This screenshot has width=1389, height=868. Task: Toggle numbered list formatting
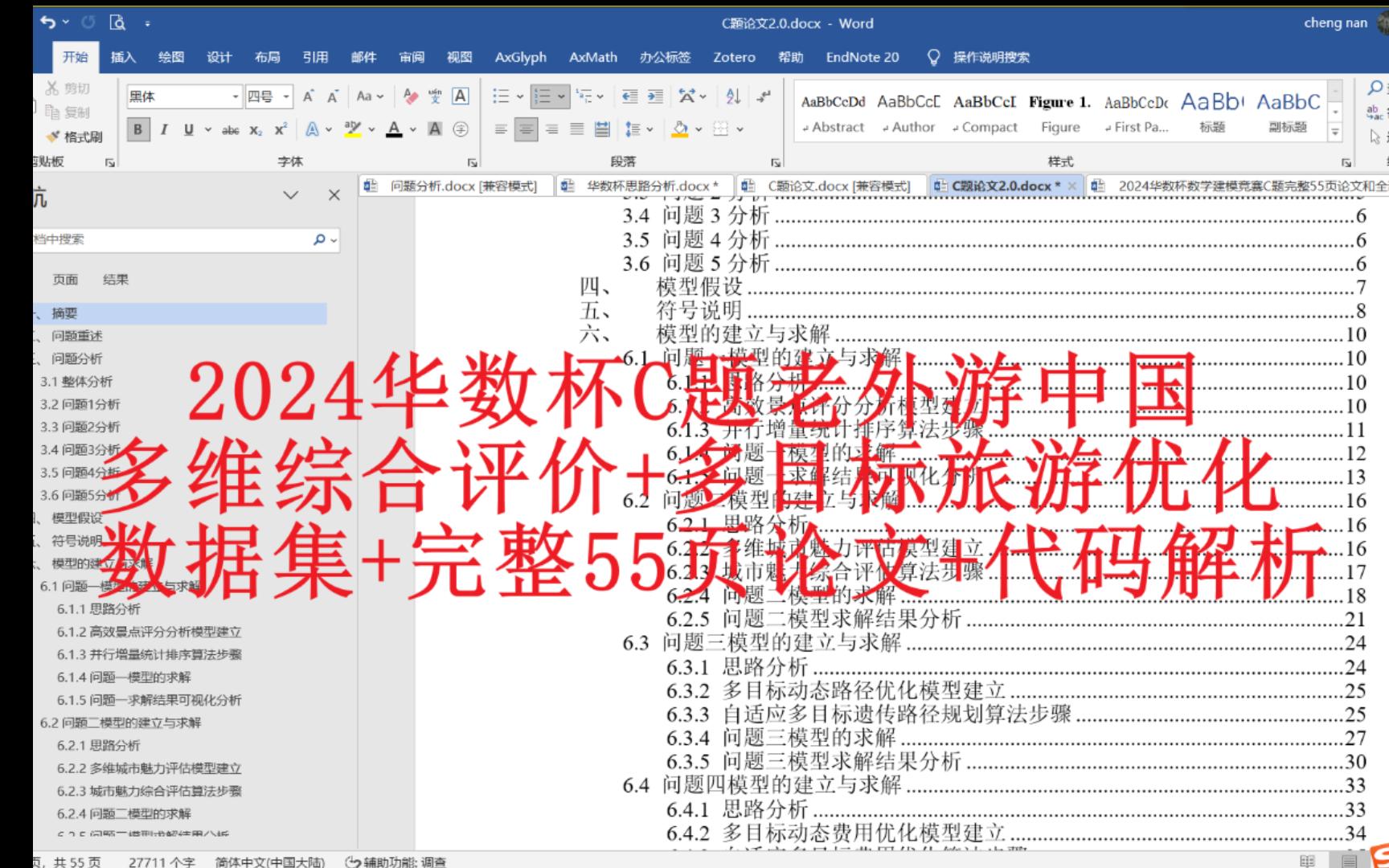(543, 96)
